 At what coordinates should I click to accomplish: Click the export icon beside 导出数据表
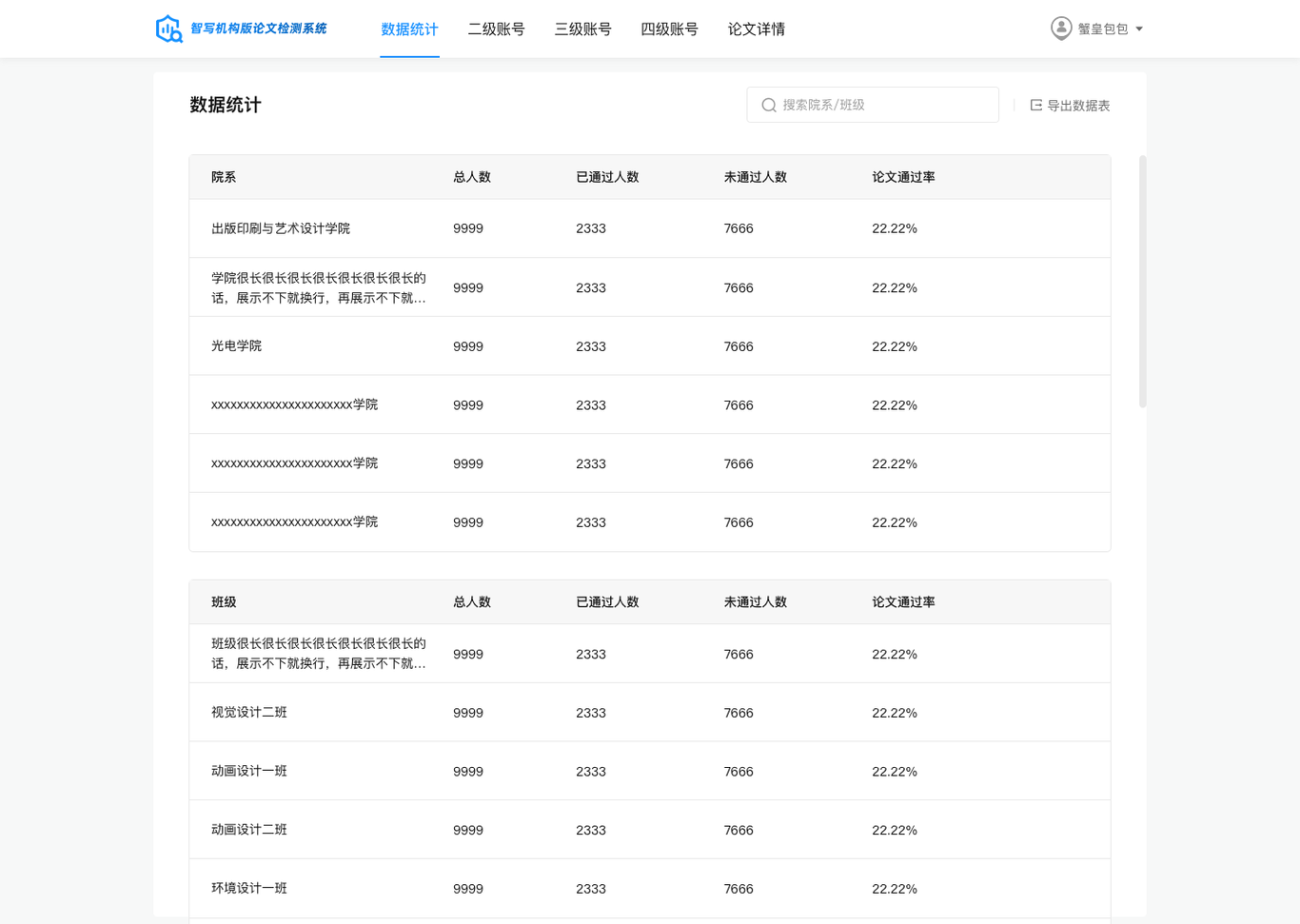point(1036,106)
